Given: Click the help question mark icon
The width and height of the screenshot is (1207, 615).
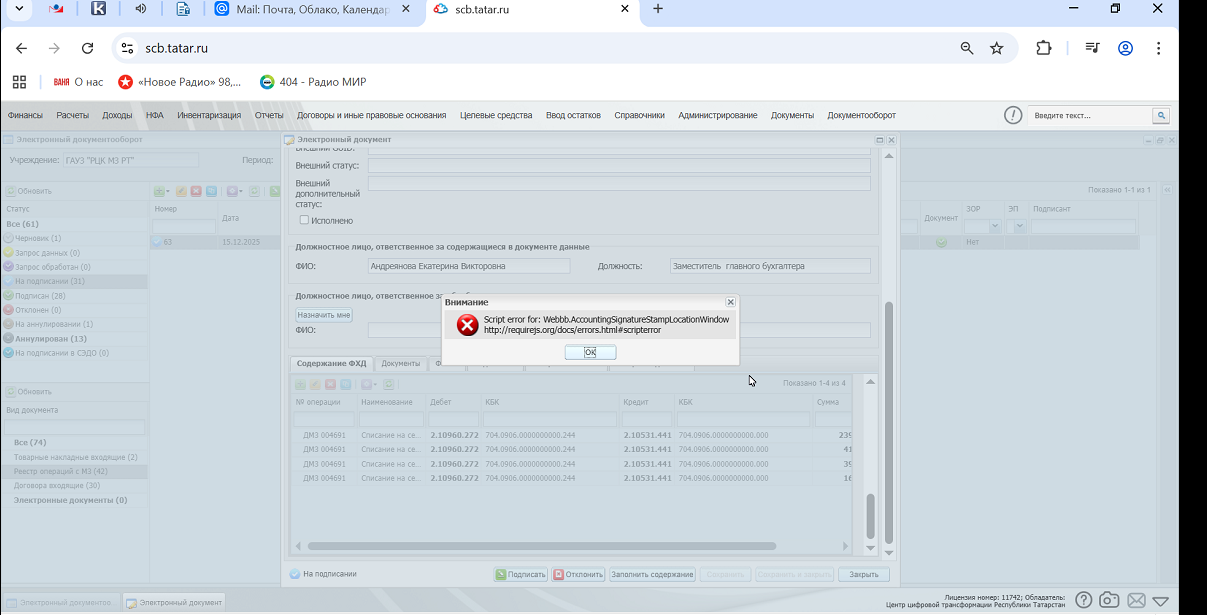Looking at the screenshot, I should click(1083, 600).
